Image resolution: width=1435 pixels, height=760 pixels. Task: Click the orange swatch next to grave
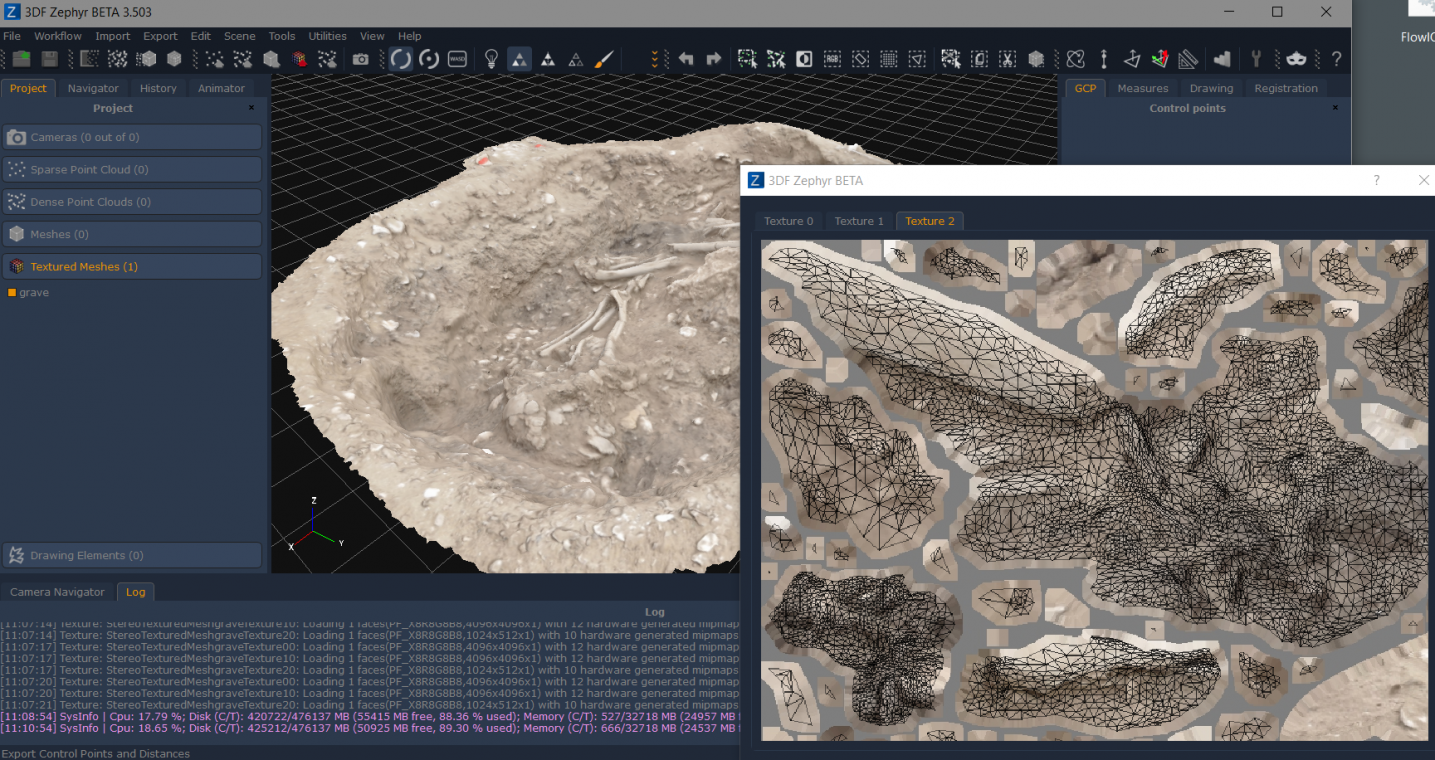tap(12, 293)
